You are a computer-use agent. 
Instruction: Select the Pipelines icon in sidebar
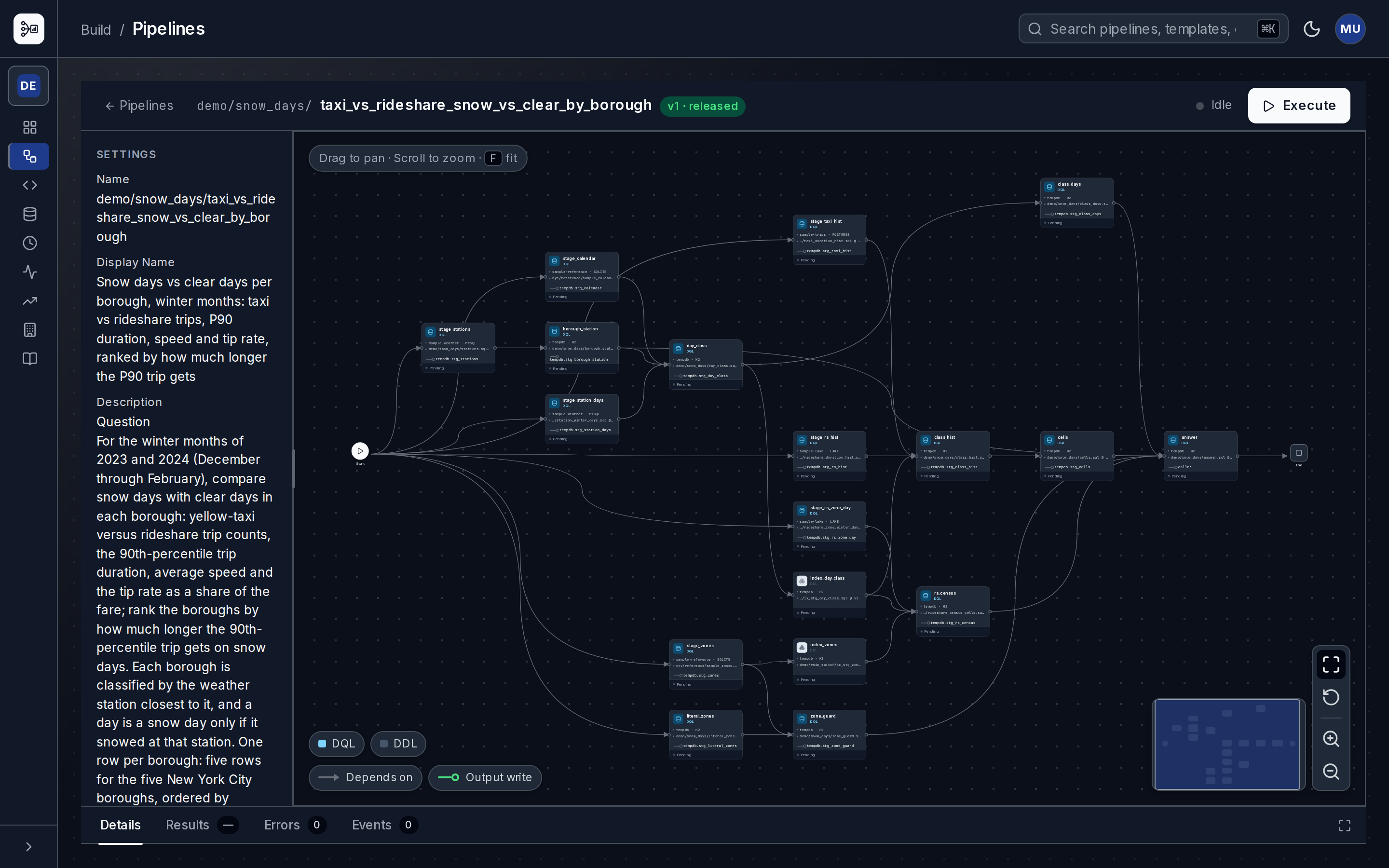29,156
